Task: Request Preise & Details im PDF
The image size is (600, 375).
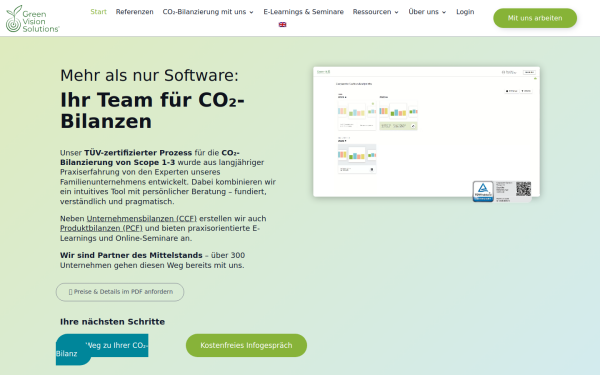Action: click(120, 292)
